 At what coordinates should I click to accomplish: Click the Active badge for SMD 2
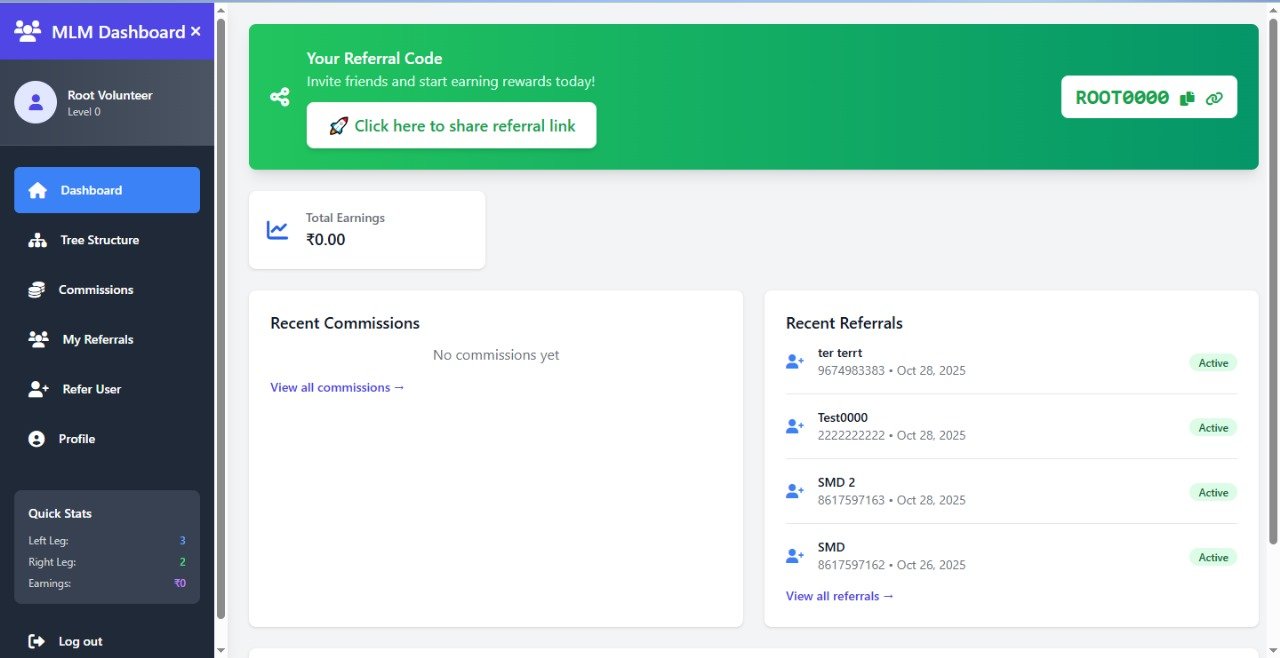point(1212,492)
